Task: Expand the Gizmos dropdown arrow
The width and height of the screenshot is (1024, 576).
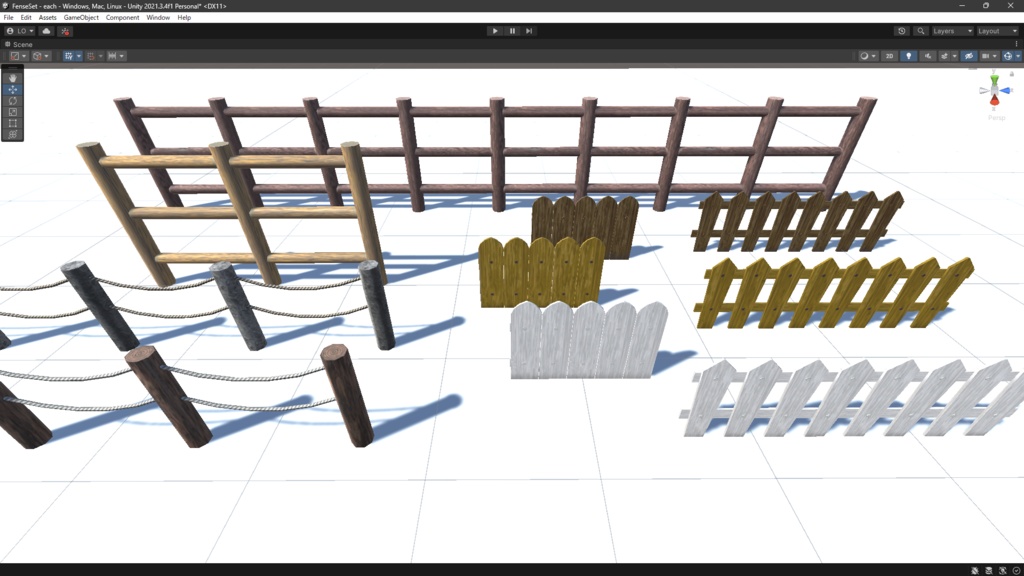Action: (1017, 56)
